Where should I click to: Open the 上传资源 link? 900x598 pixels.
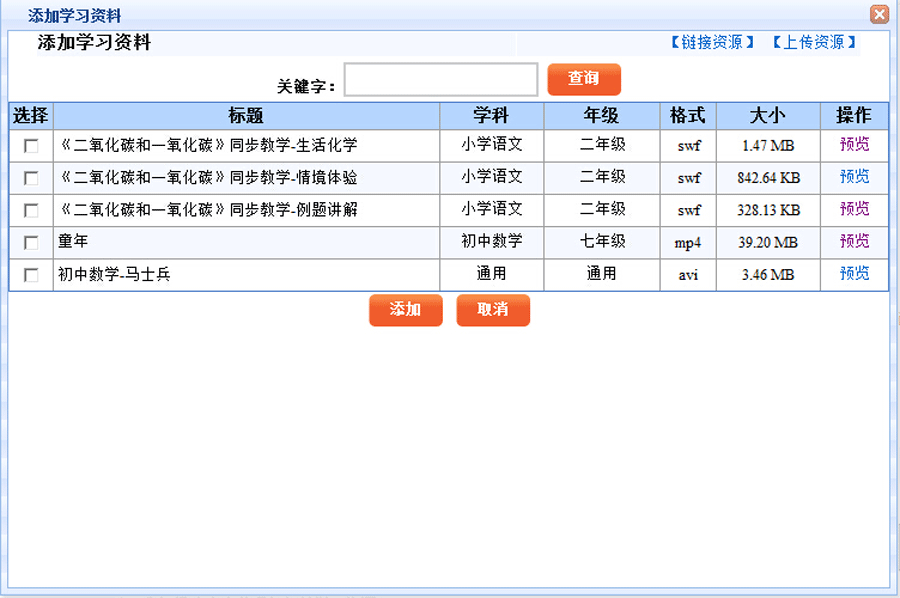pos(814,42)
